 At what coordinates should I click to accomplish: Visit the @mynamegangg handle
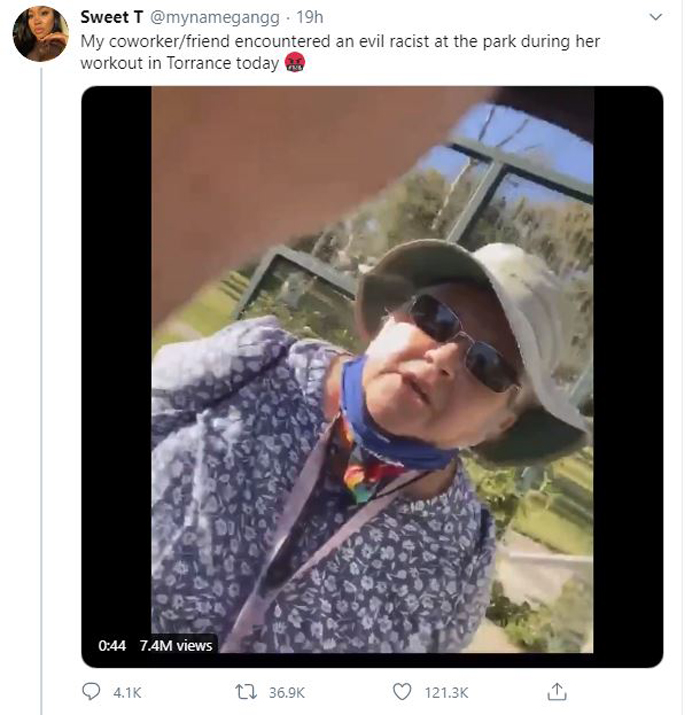point(214,17)
